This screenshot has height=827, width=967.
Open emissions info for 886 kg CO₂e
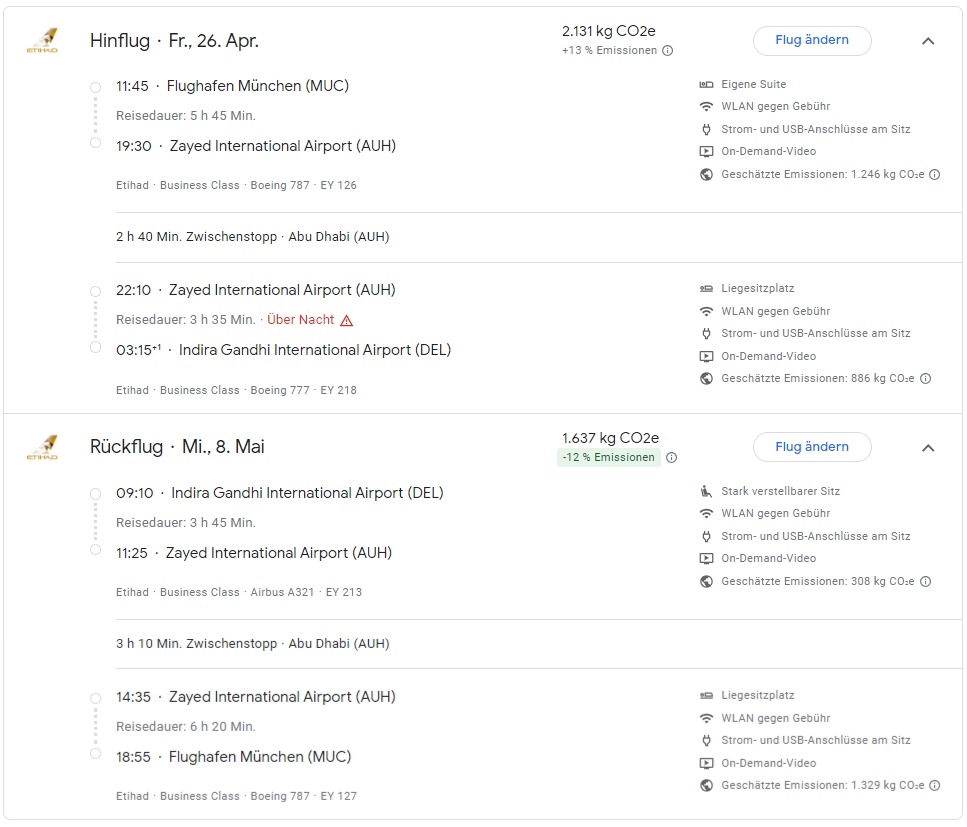click(x=926, y=379)
